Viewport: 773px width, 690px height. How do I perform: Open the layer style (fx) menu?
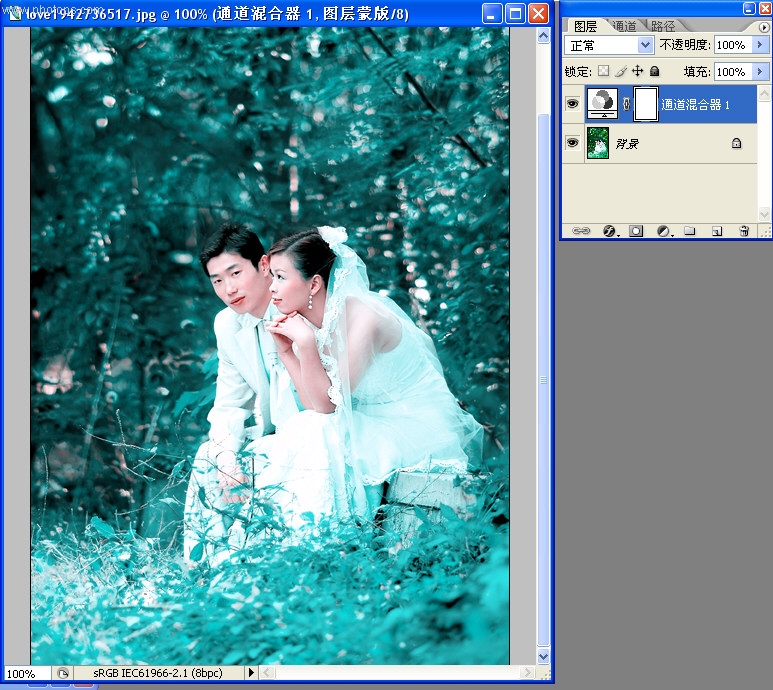click(x=609, y=231)
